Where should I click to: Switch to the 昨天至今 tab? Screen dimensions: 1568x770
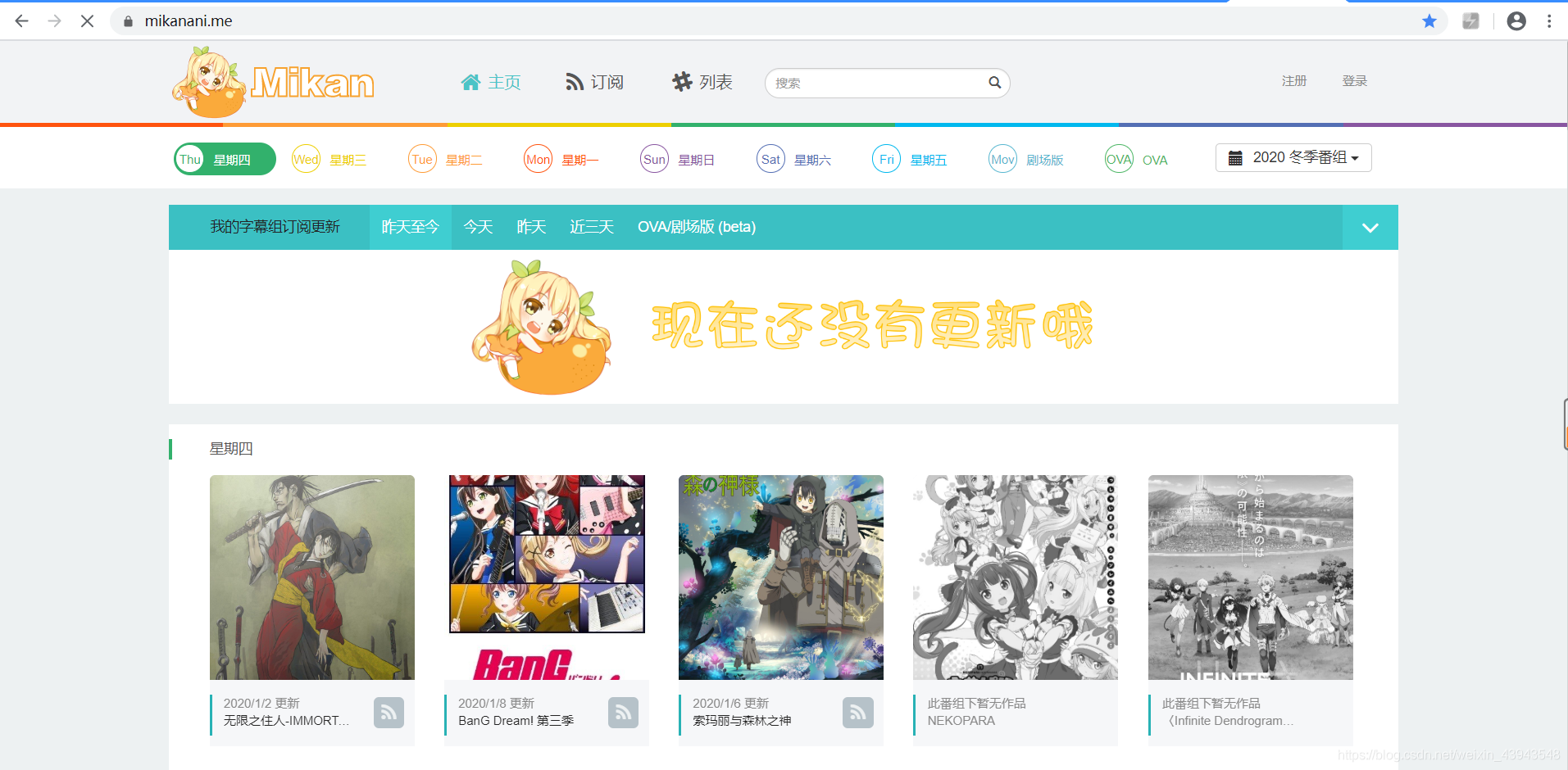click(x=410, y=227)
